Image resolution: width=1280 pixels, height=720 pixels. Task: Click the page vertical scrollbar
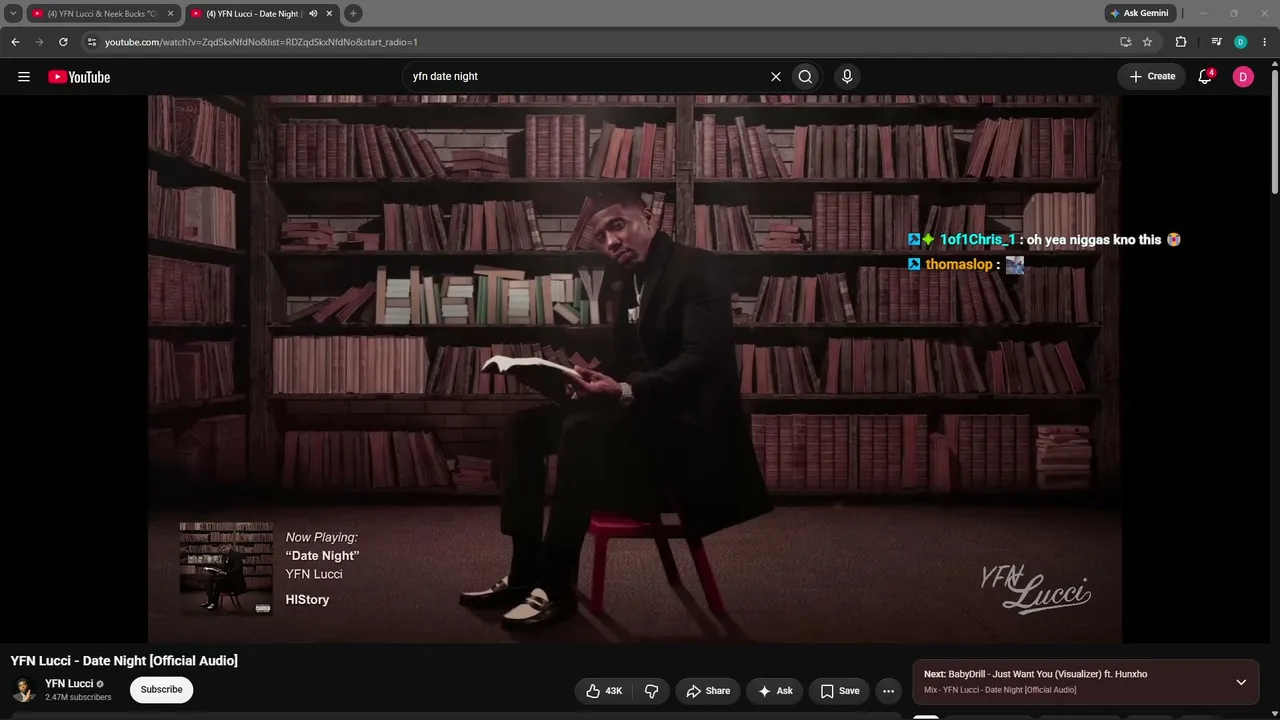click(1274, 130)
